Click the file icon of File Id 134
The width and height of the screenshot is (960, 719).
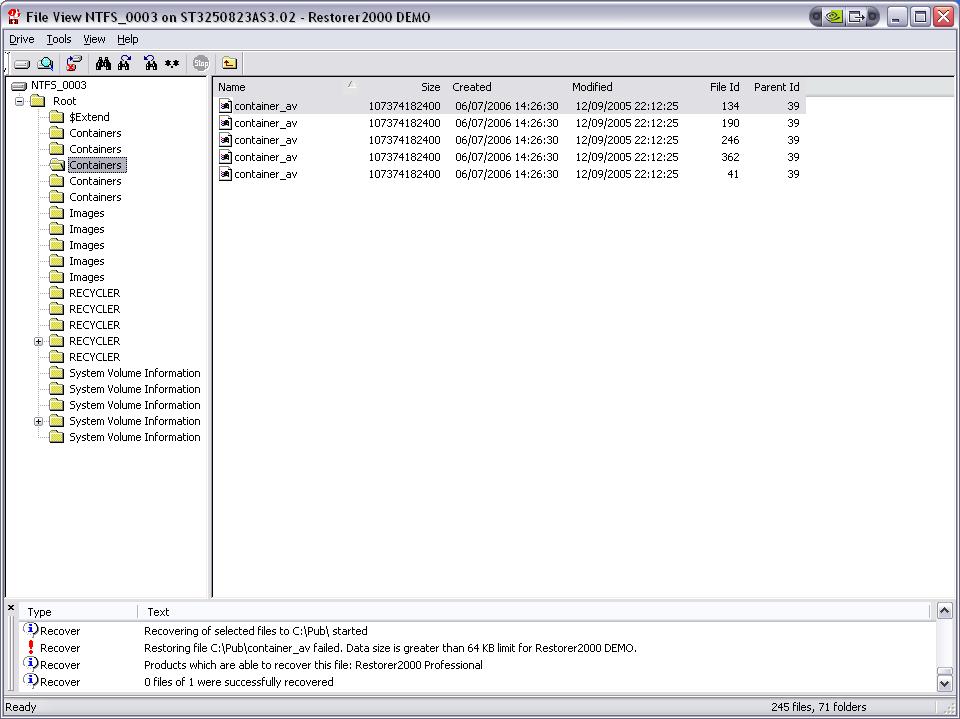tap(225, 106)
